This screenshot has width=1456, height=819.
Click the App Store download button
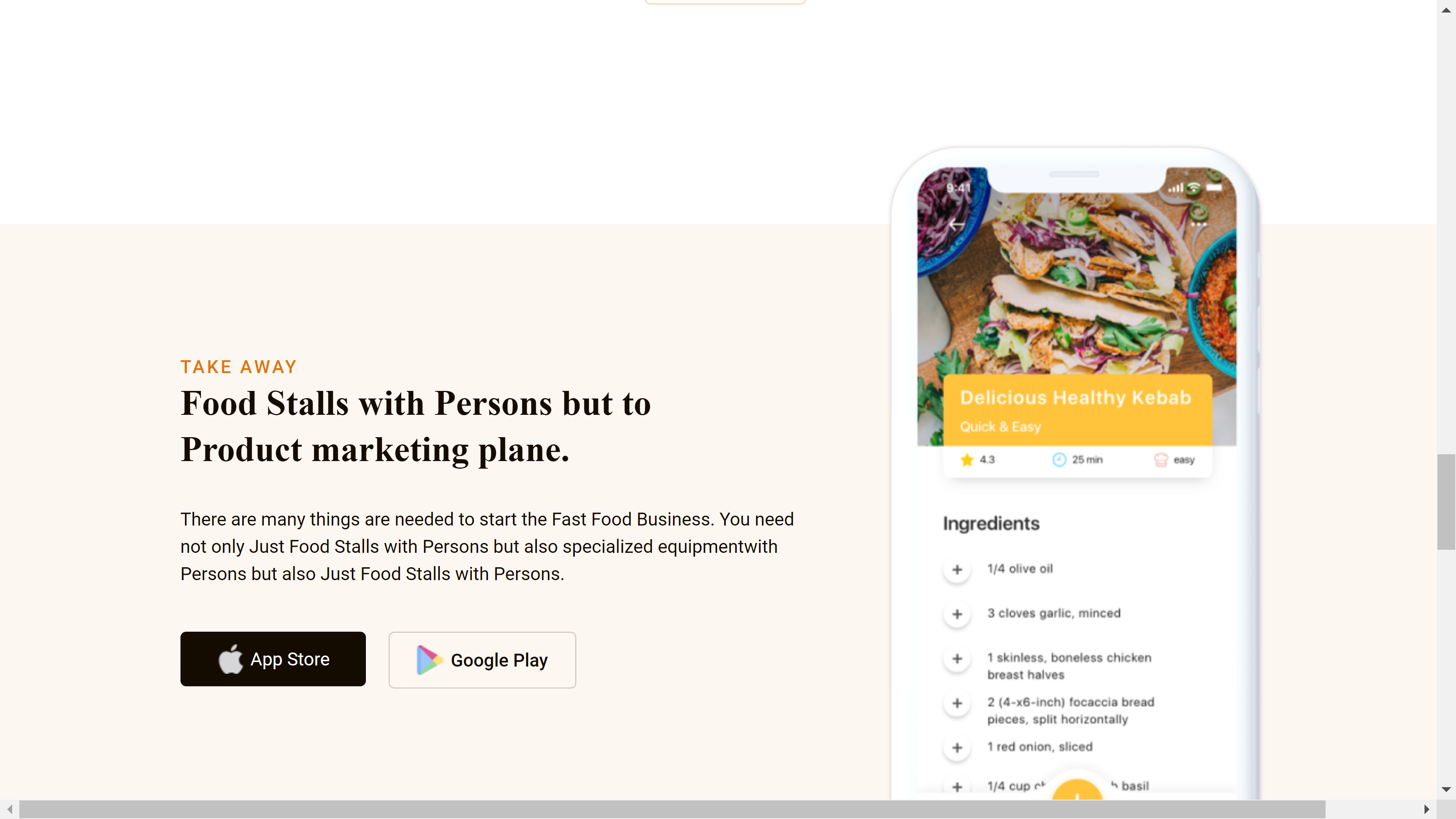[273, 659]
